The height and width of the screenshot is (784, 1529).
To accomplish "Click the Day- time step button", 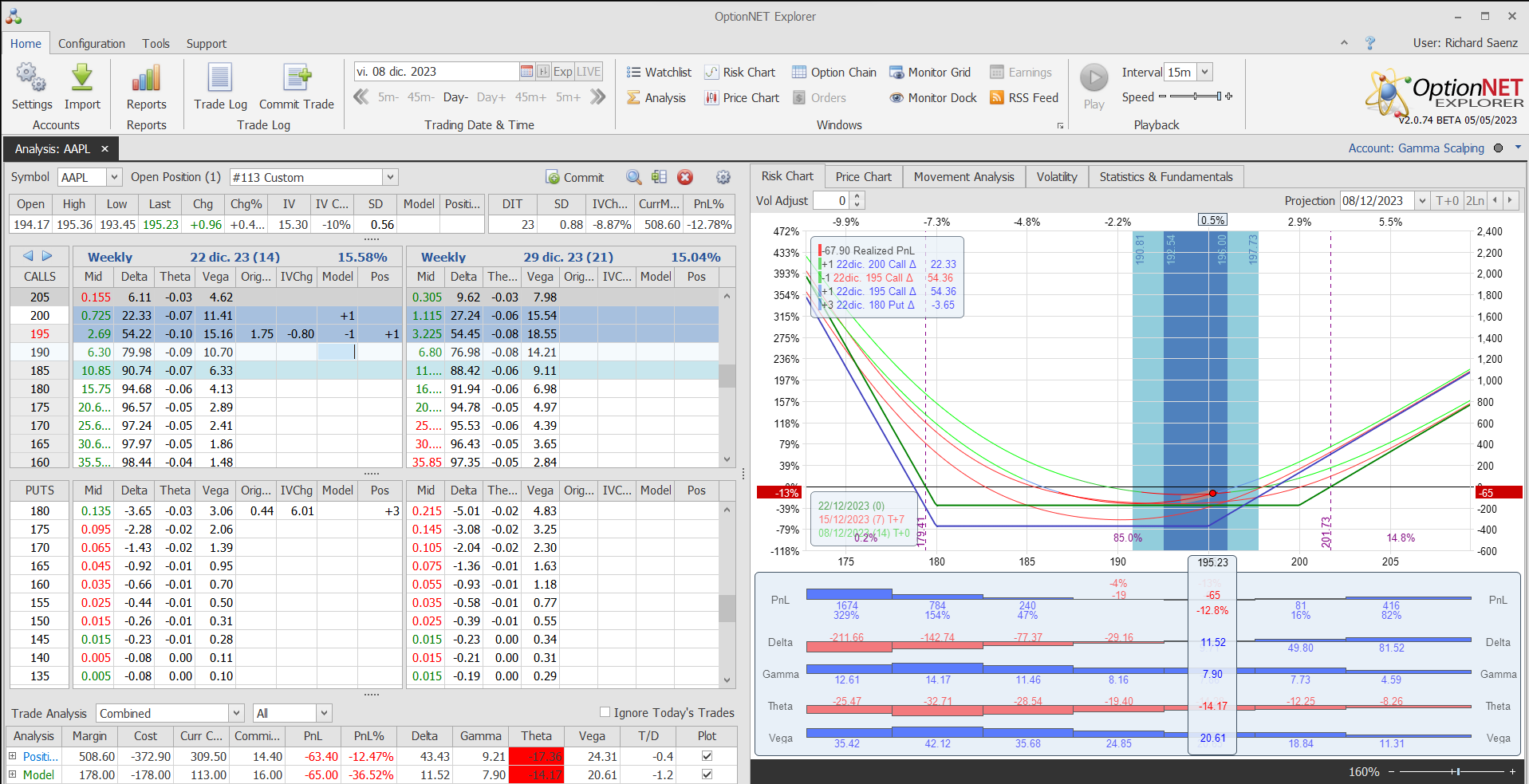I will pyautogui.click(x=455, y=97).
